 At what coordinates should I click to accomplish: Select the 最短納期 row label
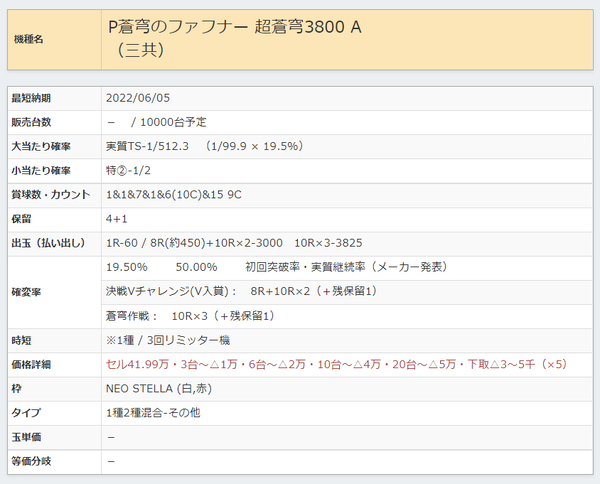coord(31,98)
